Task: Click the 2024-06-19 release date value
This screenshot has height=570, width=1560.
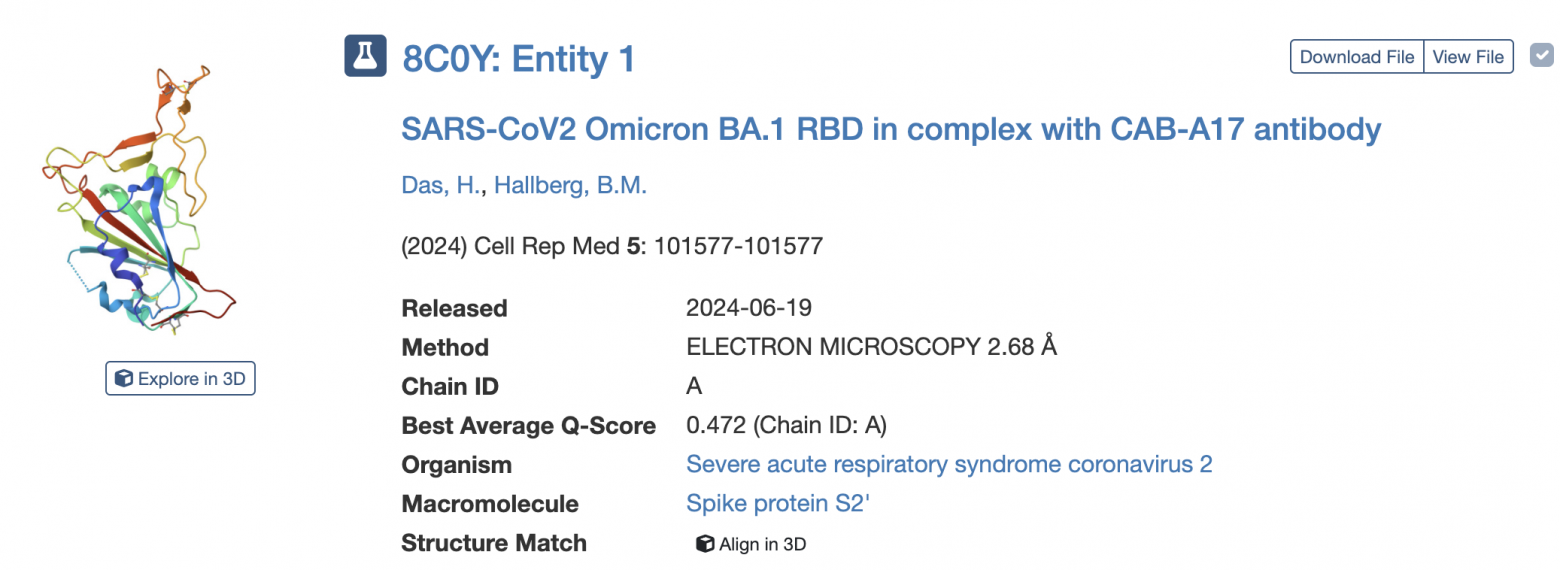Action: [749, 308]
